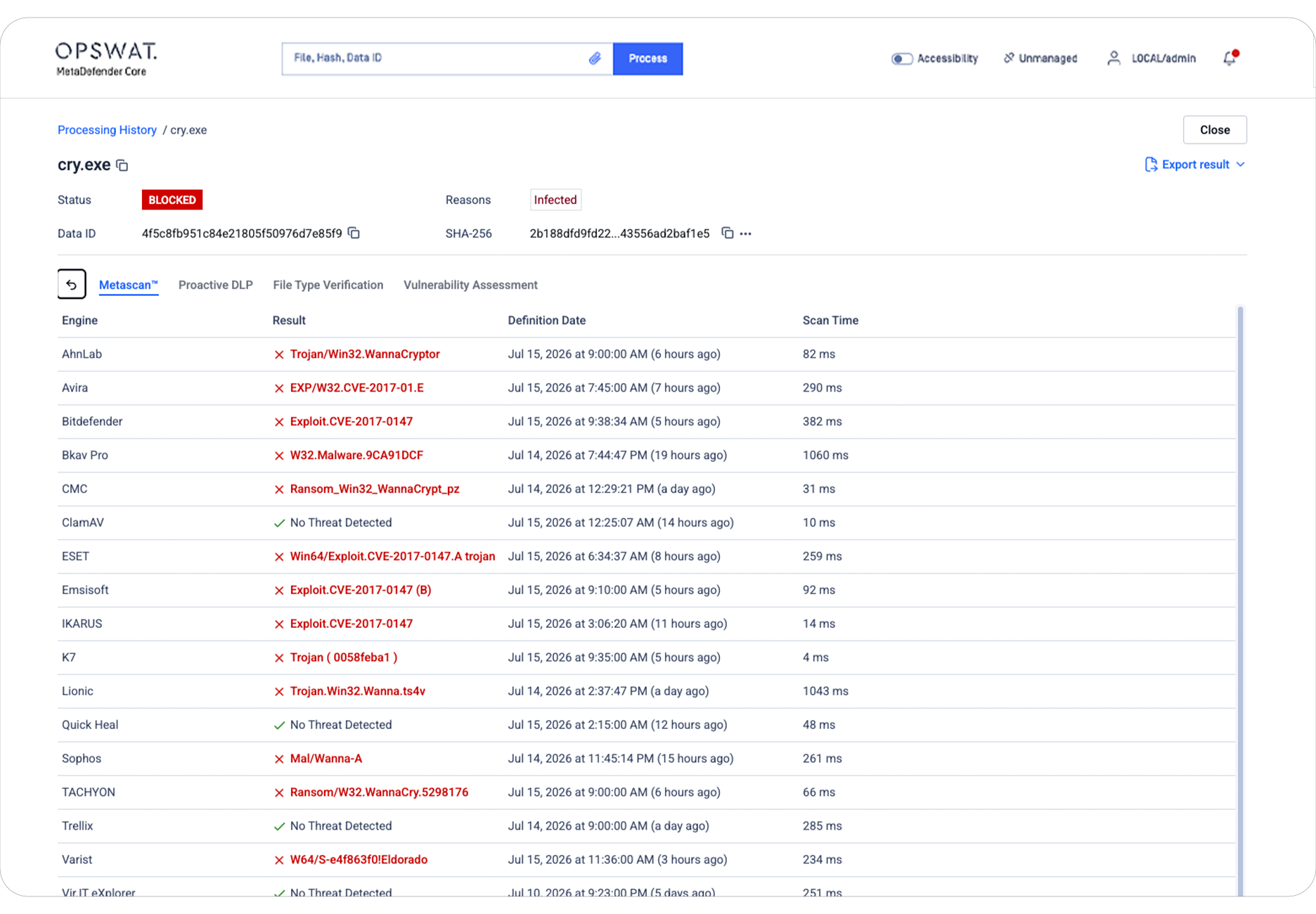The width and height of the screenshot is (1316, 914).
Task: Expand the Export result dropdown
Action: pos(1195,165)
